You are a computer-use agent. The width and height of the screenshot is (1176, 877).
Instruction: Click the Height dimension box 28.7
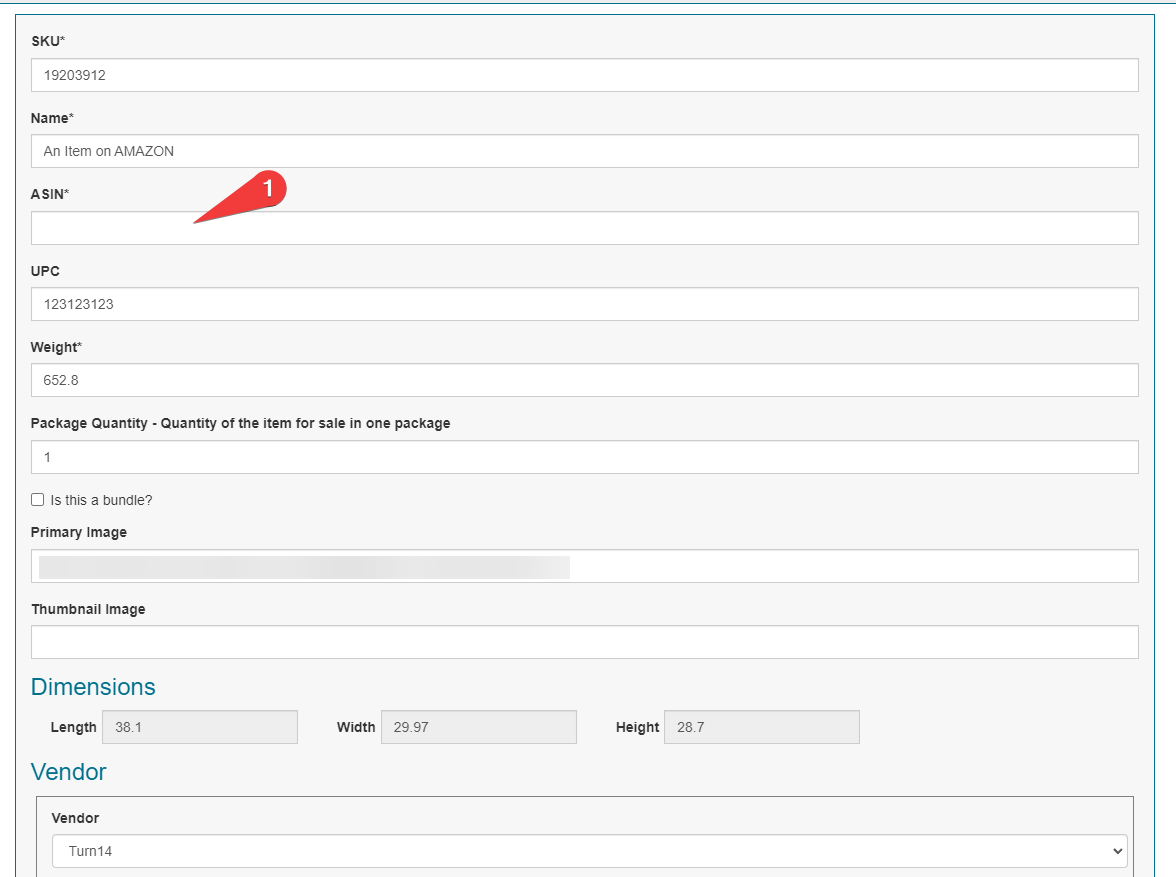pyautogui.click(x=761, y=727)
